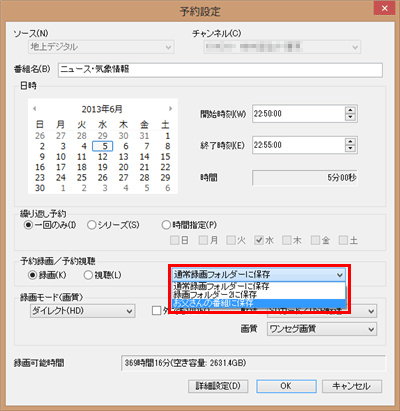400x411 pixels.
Task: Select June 23 in calendar
Action: pos(40,178)
